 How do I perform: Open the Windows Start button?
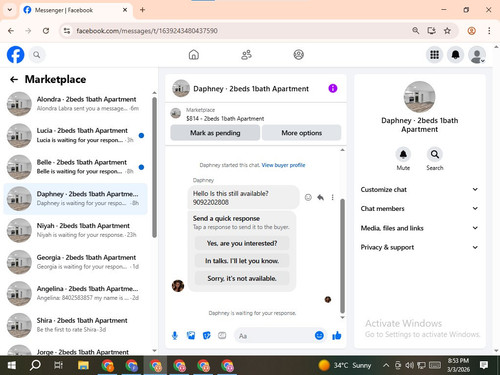click(12, 365)
